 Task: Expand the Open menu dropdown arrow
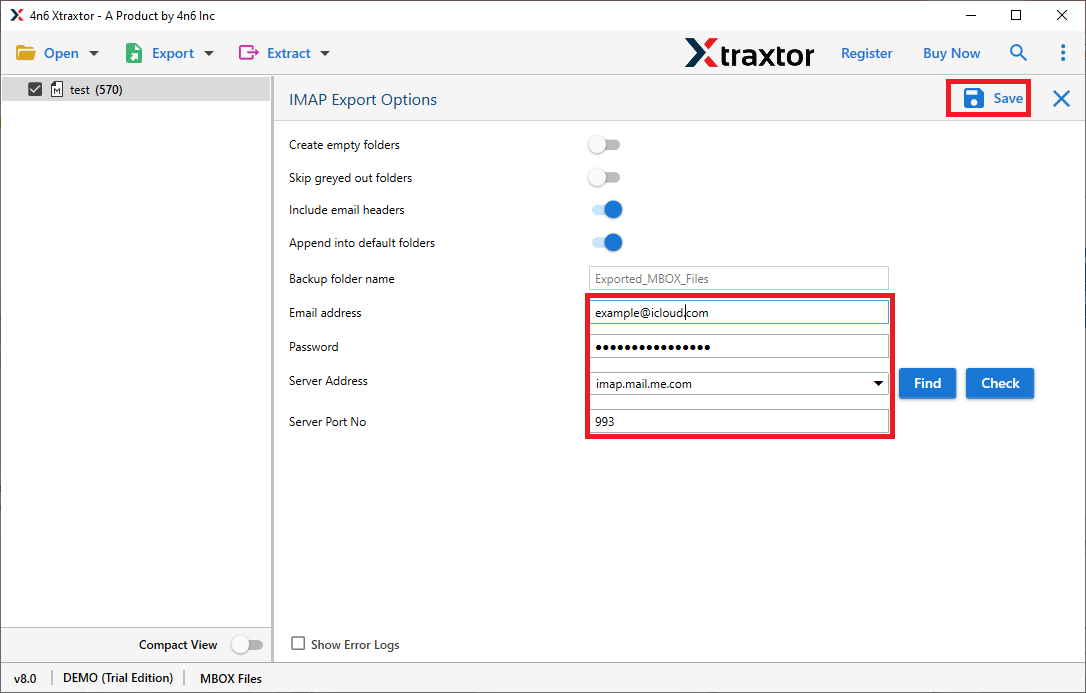click(x=94, y=54)
